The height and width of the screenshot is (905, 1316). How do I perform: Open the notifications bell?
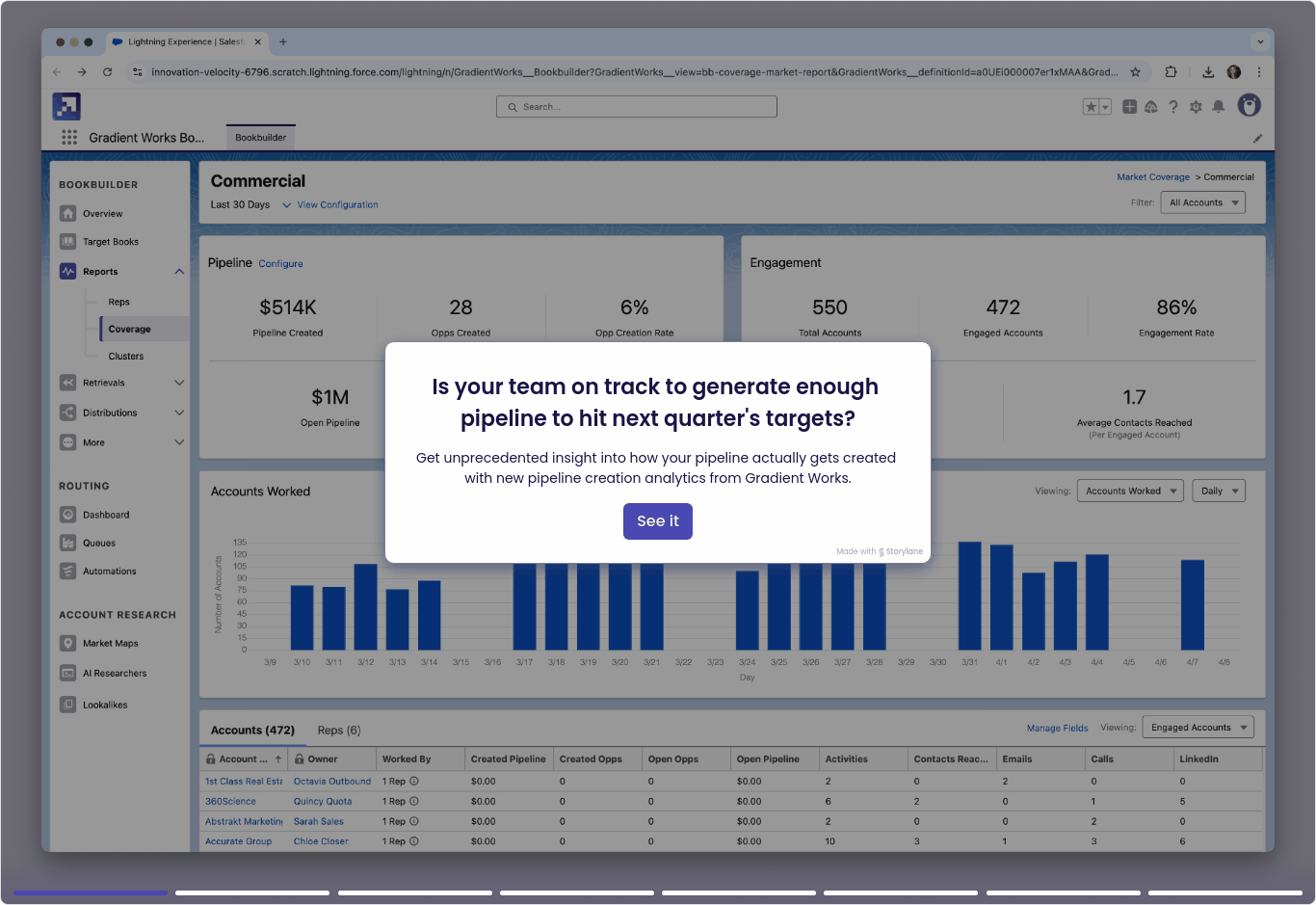tap(1219, 107)
